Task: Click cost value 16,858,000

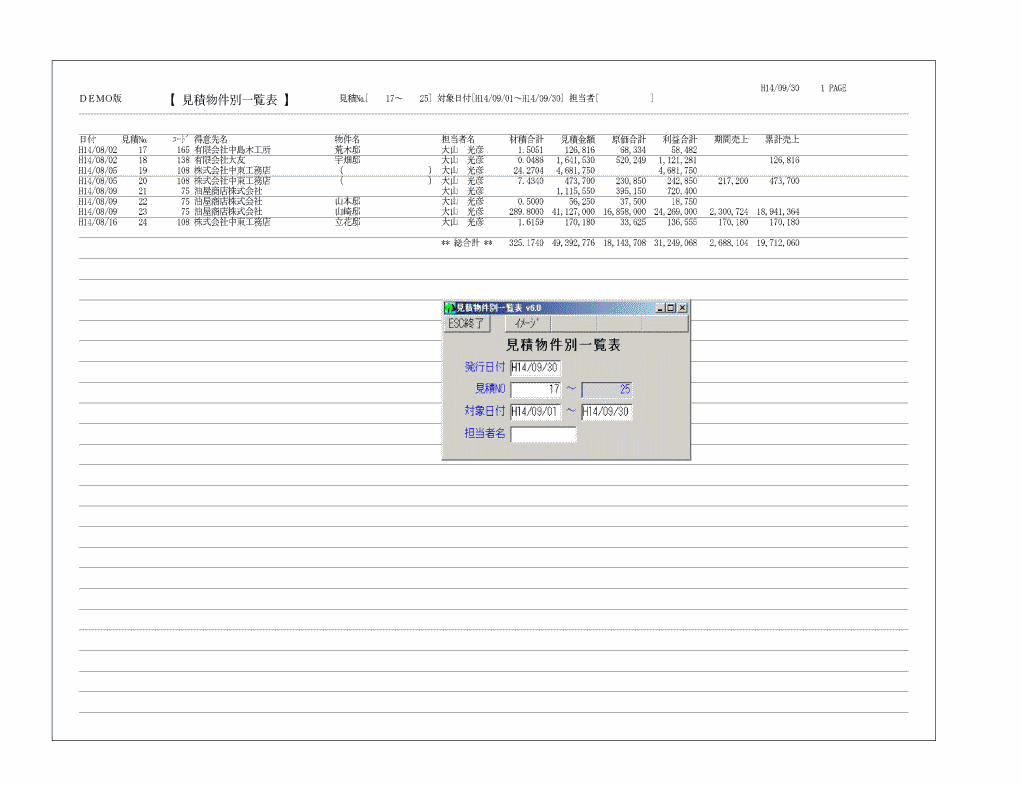Action: pos(624,212)
